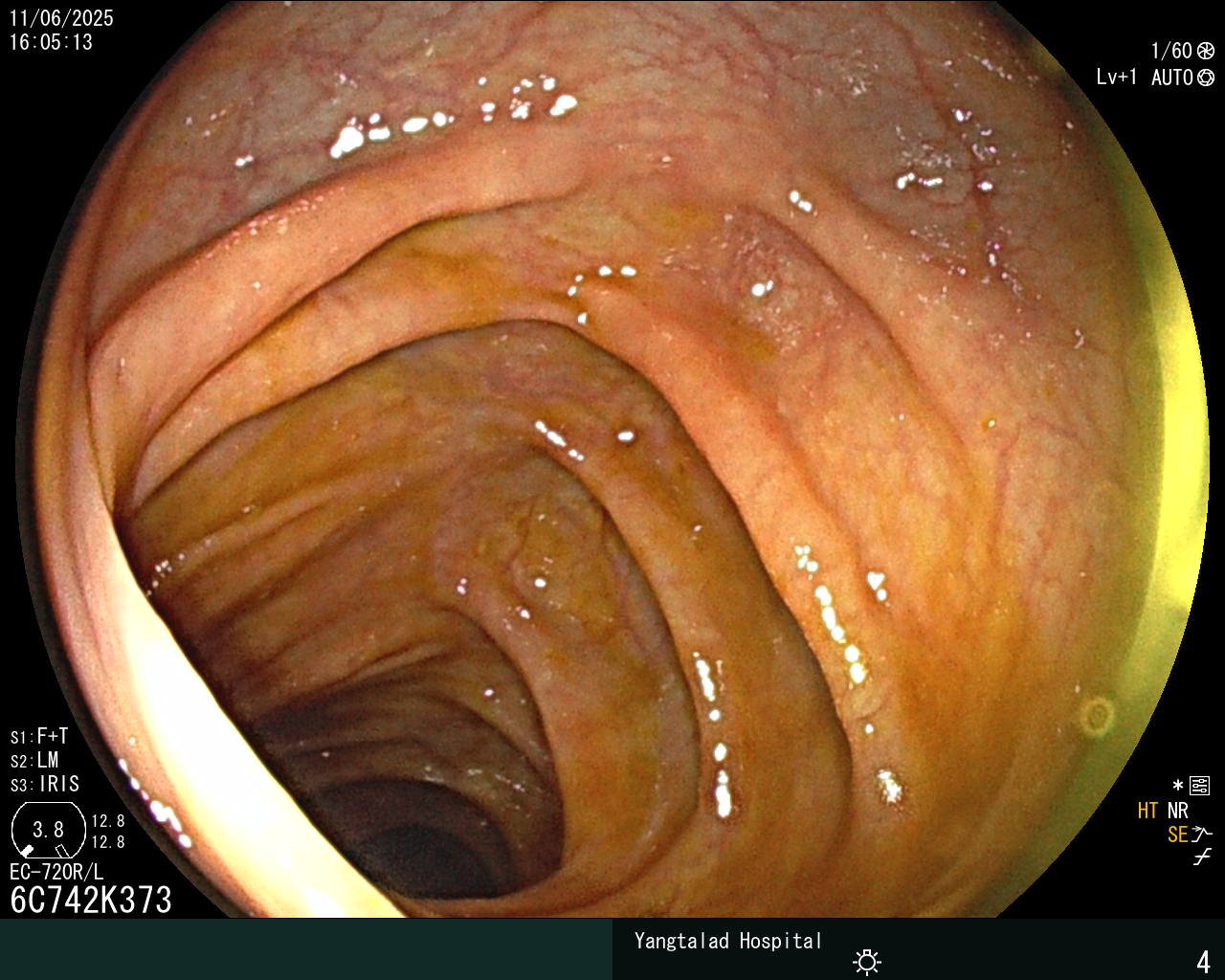The height and width of the screenshot is (980, 1225).
Task: Click the image counter 4
Action: tap(1203, 962)
